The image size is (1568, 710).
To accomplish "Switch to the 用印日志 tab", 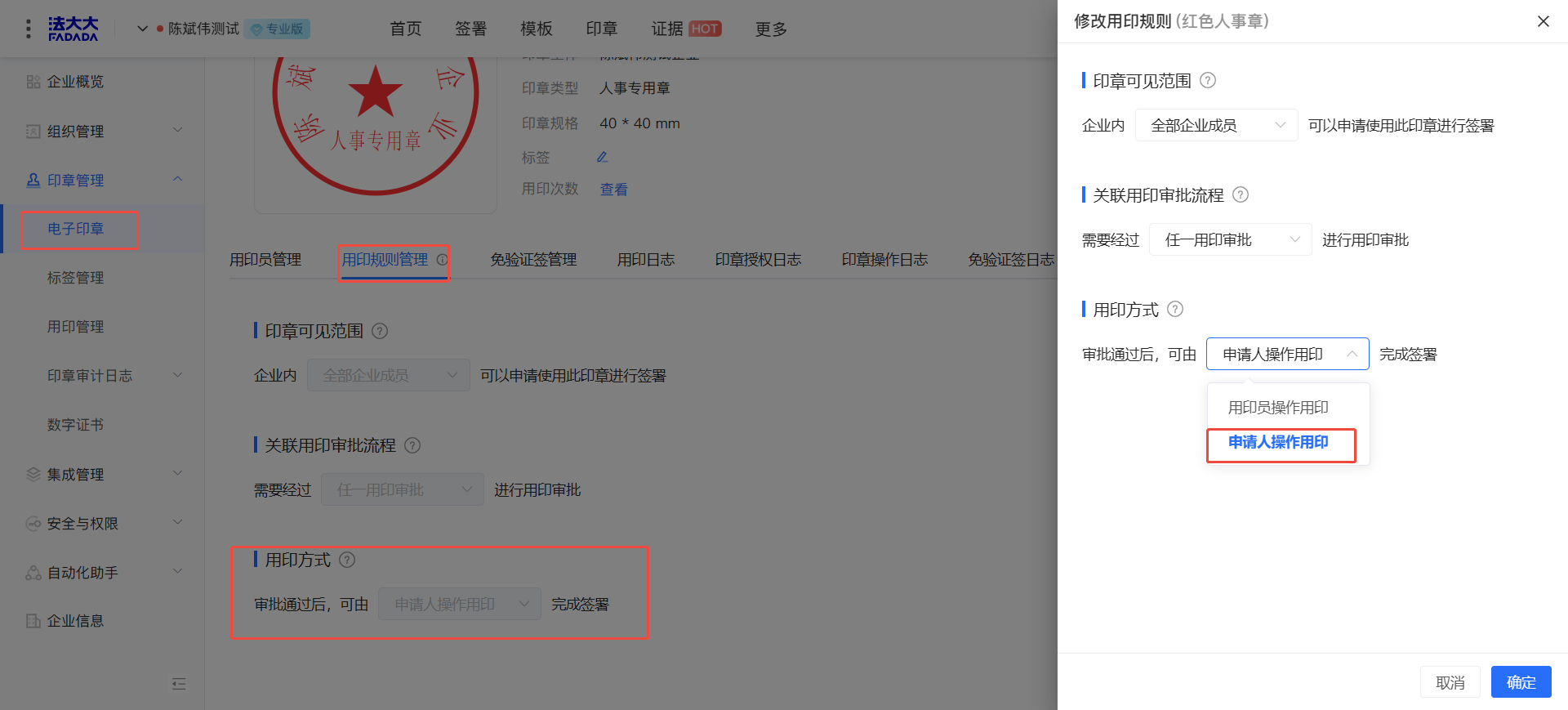I will pyautogui.click(x=645, y=260).
